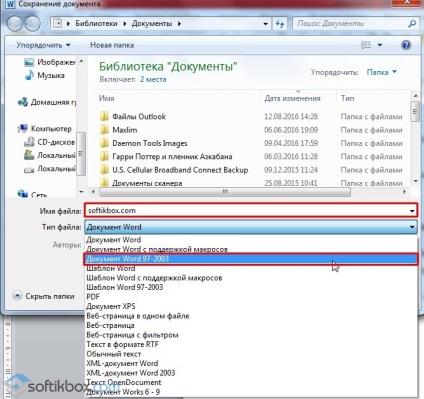
Task: Open the Папка arrangement dropdown
Action: 382,72
